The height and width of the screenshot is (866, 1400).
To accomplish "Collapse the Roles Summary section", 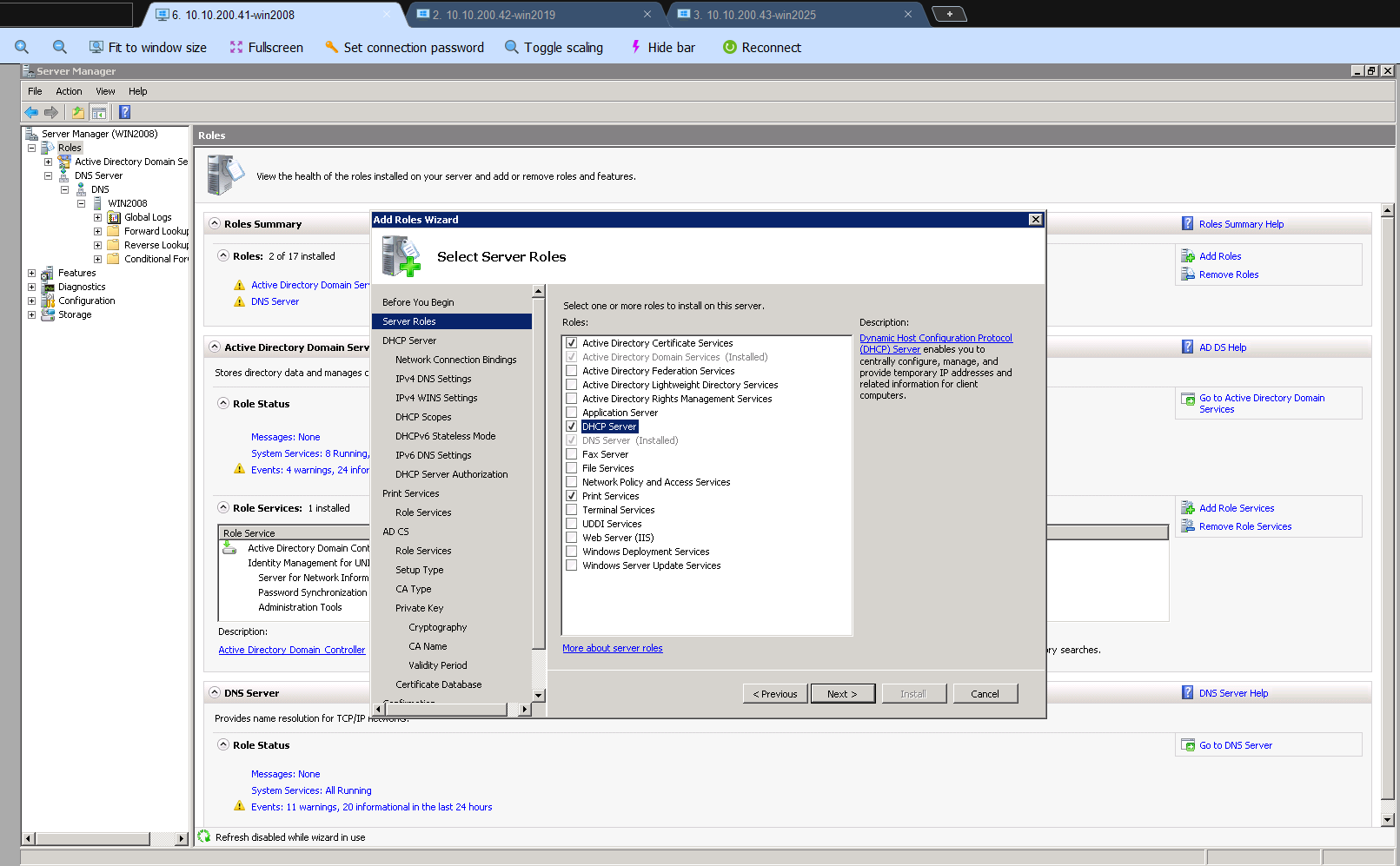I will coord(215,223).
